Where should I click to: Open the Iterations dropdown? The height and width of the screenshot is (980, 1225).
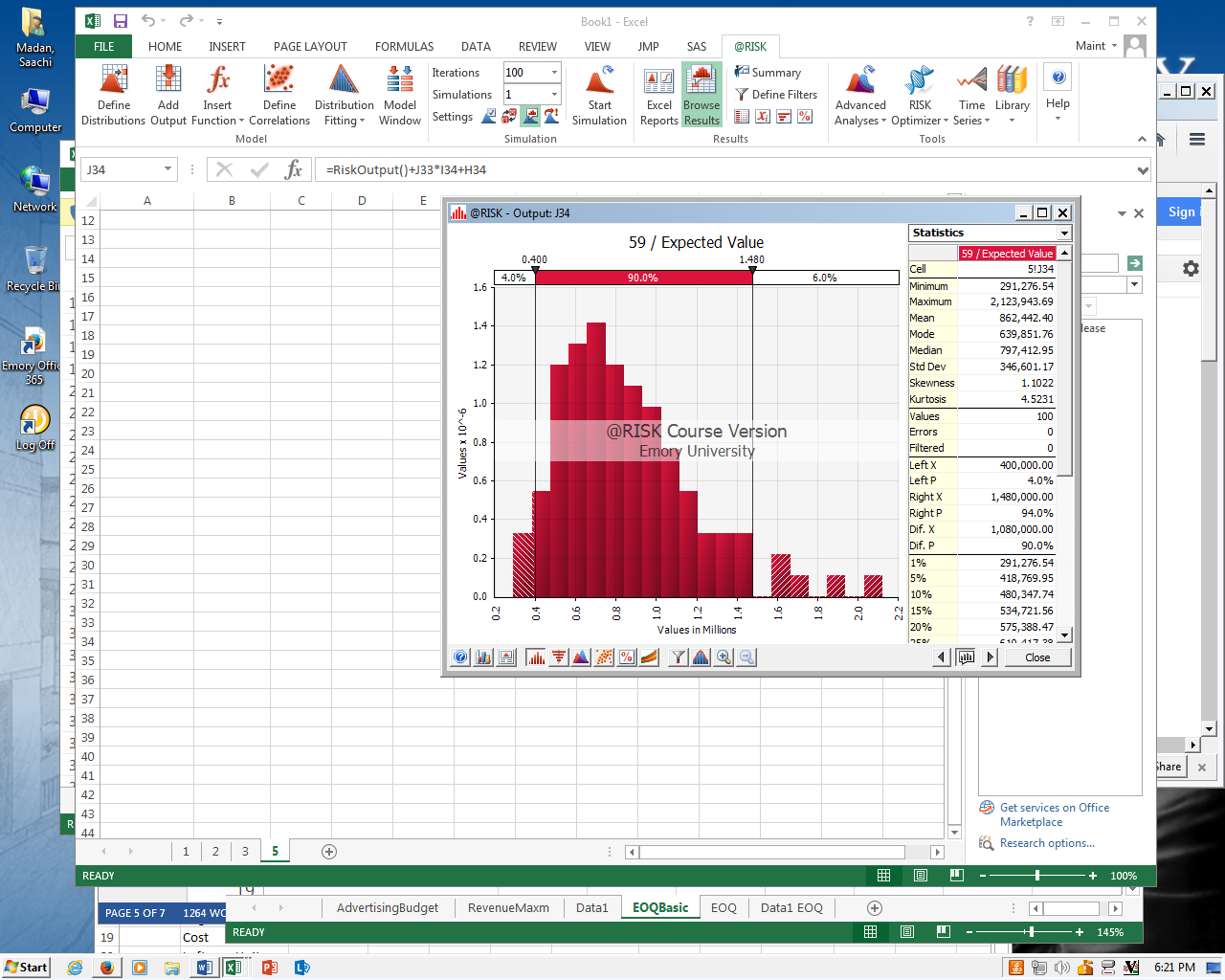(x=554, y=73)
